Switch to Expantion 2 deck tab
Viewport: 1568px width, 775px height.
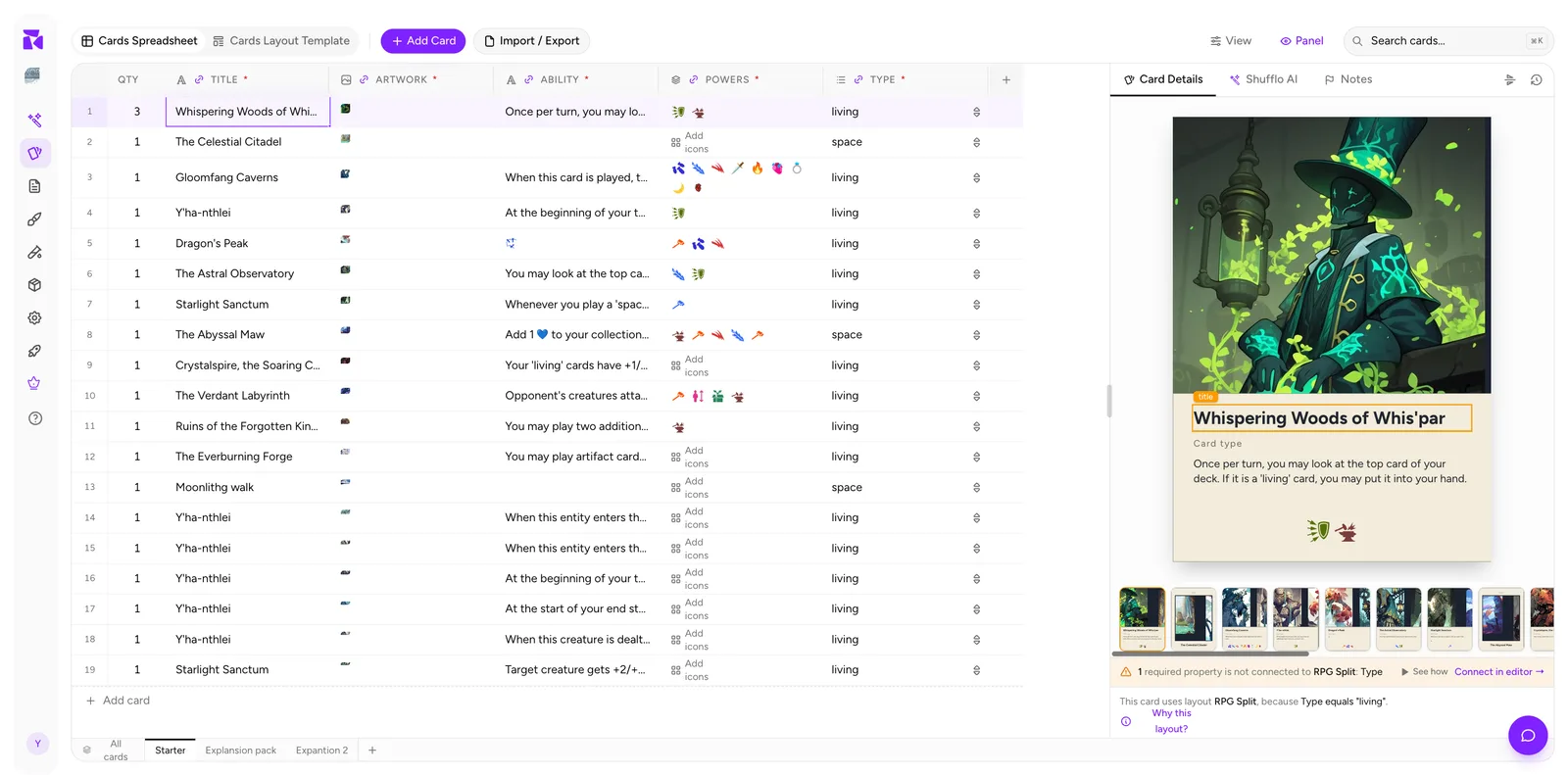coord(321,751)
